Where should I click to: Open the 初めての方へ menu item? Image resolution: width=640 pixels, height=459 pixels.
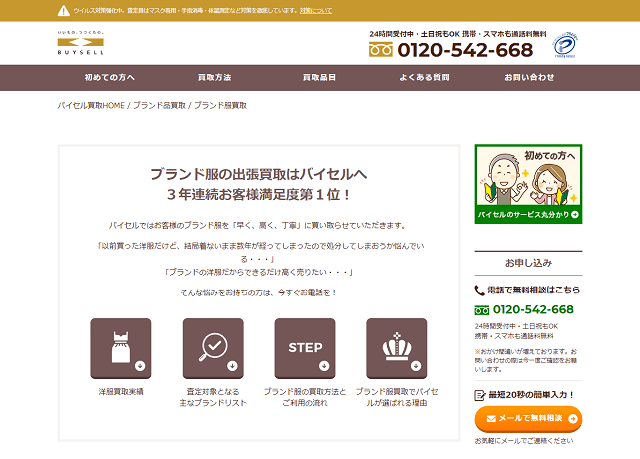pyautogui.click(x=109, y=78)
